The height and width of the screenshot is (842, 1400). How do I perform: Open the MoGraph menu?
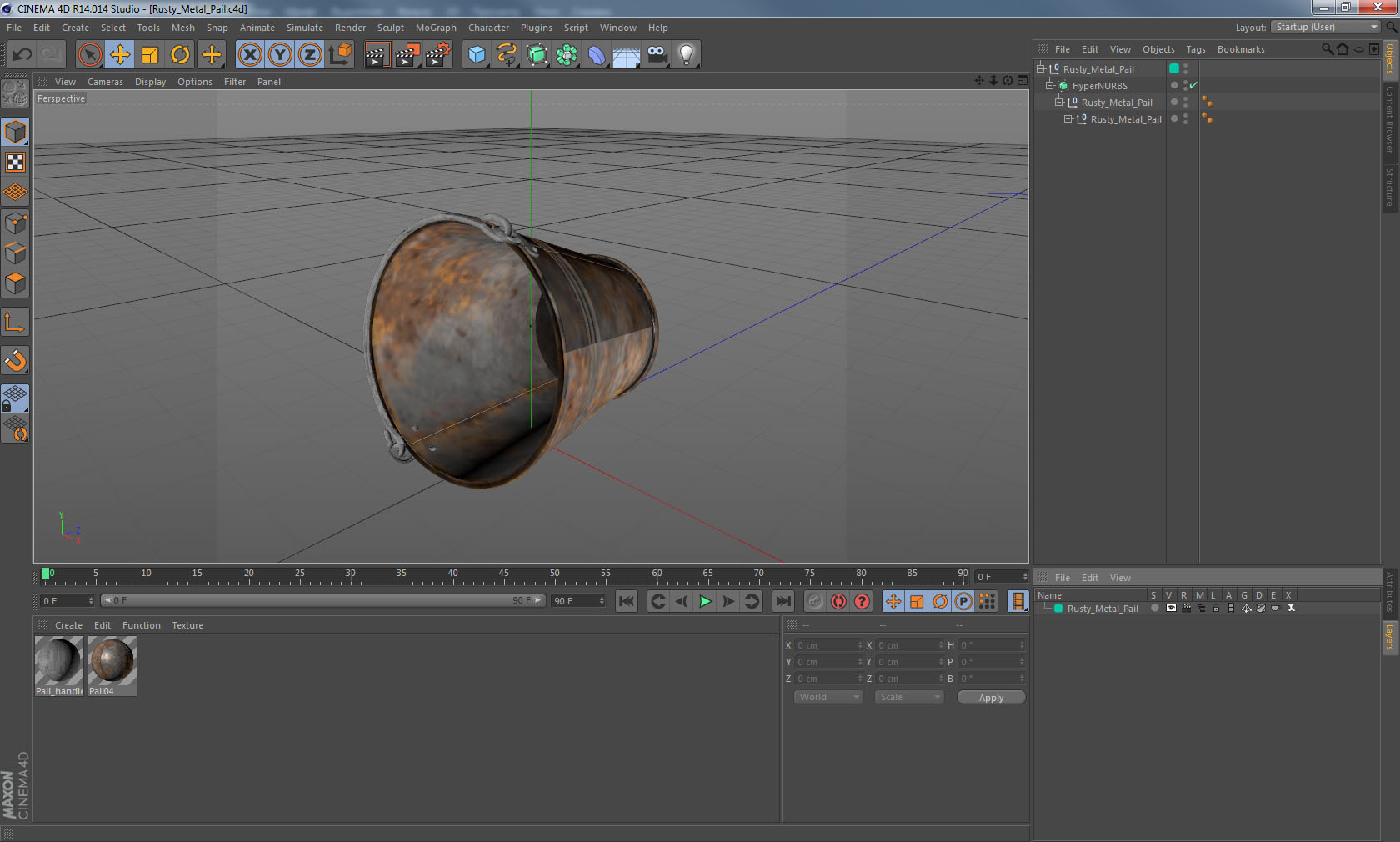pos(436,28)
